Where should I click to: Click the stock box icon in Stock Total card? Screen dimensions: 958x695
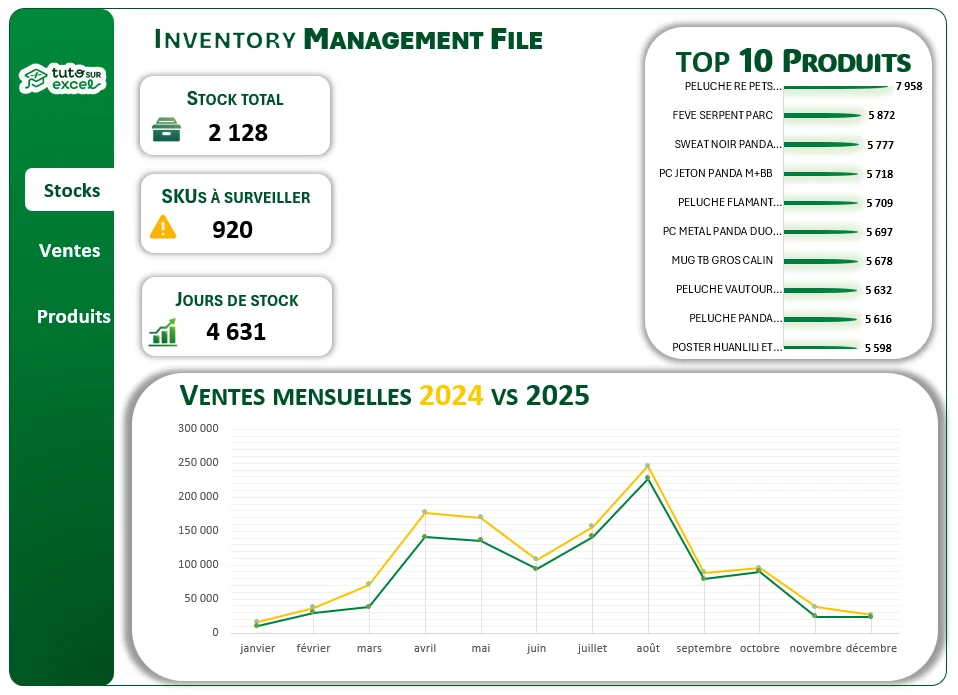166,129
